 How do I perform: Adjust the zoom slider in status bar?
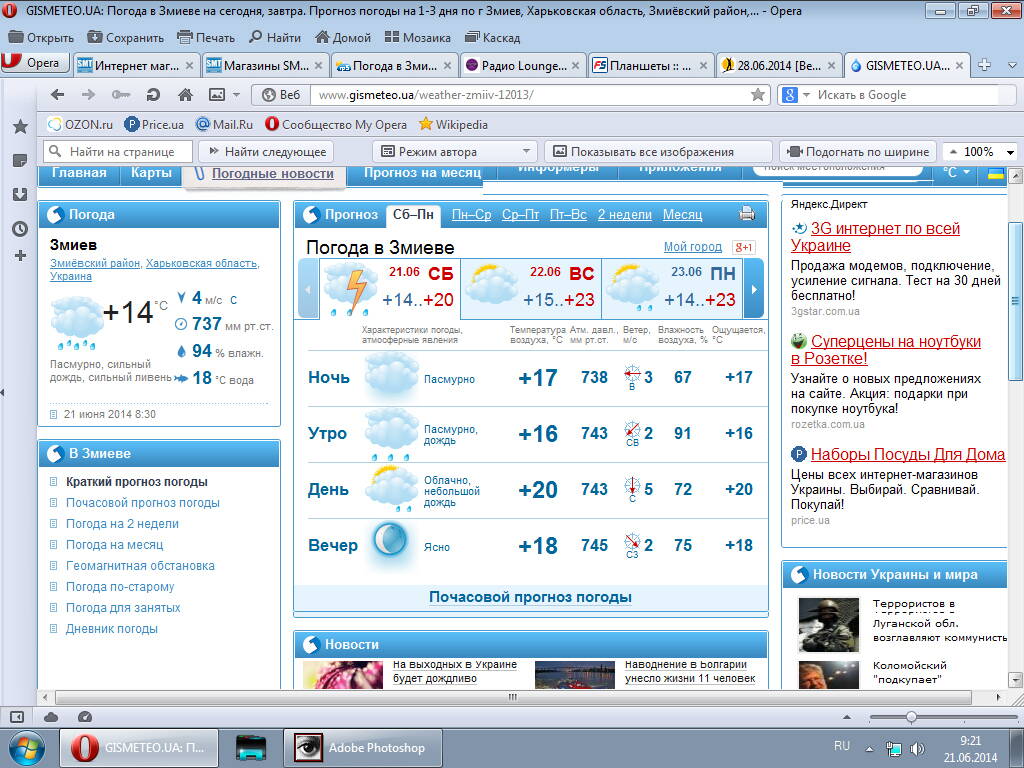pos(911,717)
